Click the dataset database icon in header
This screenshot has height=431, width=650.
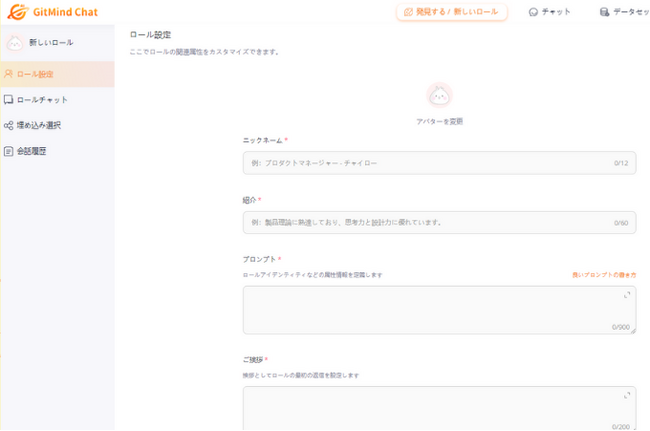[604, 12]
